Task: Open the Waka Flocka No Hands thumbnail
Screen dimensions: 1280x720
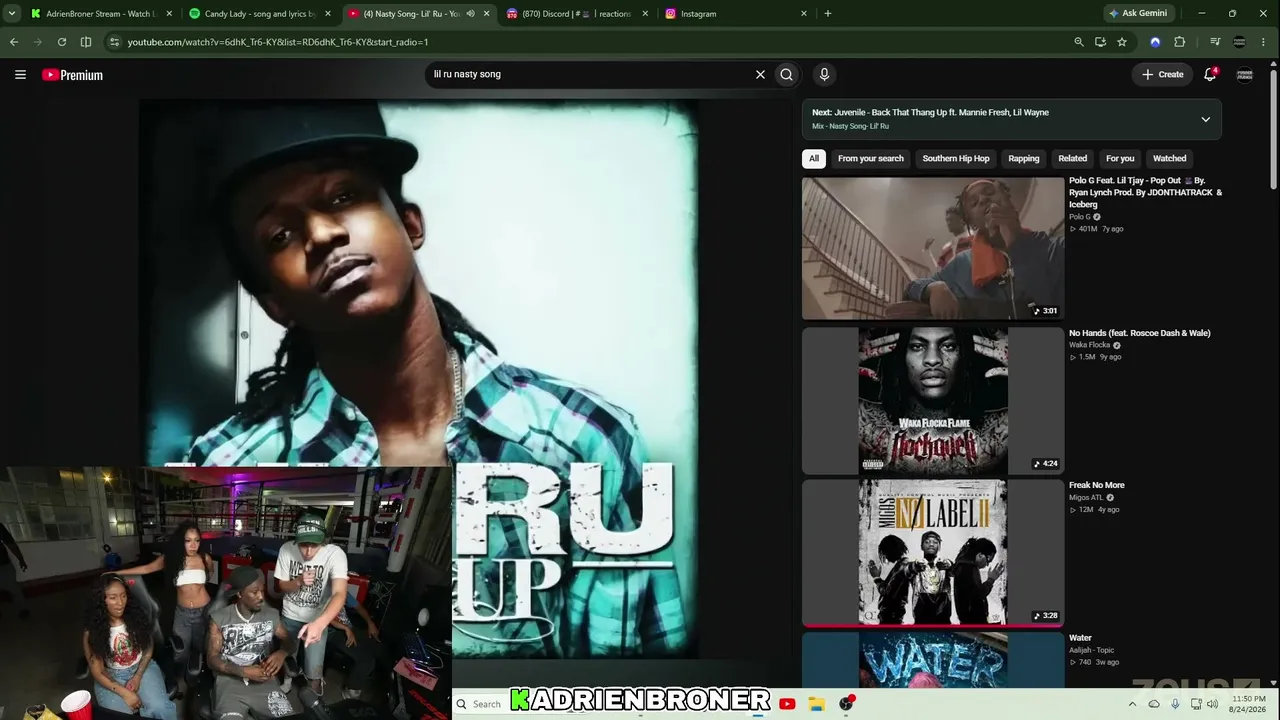Action: click(933, 400)
